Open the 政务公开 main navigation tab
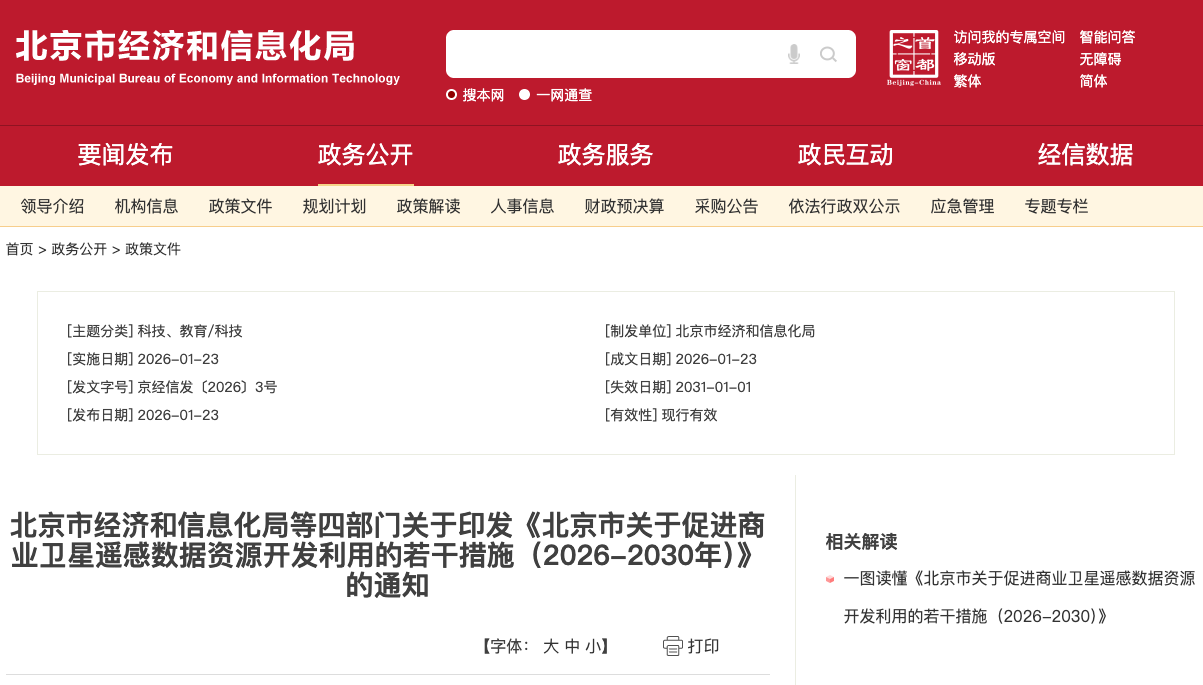 click(365, 155)
